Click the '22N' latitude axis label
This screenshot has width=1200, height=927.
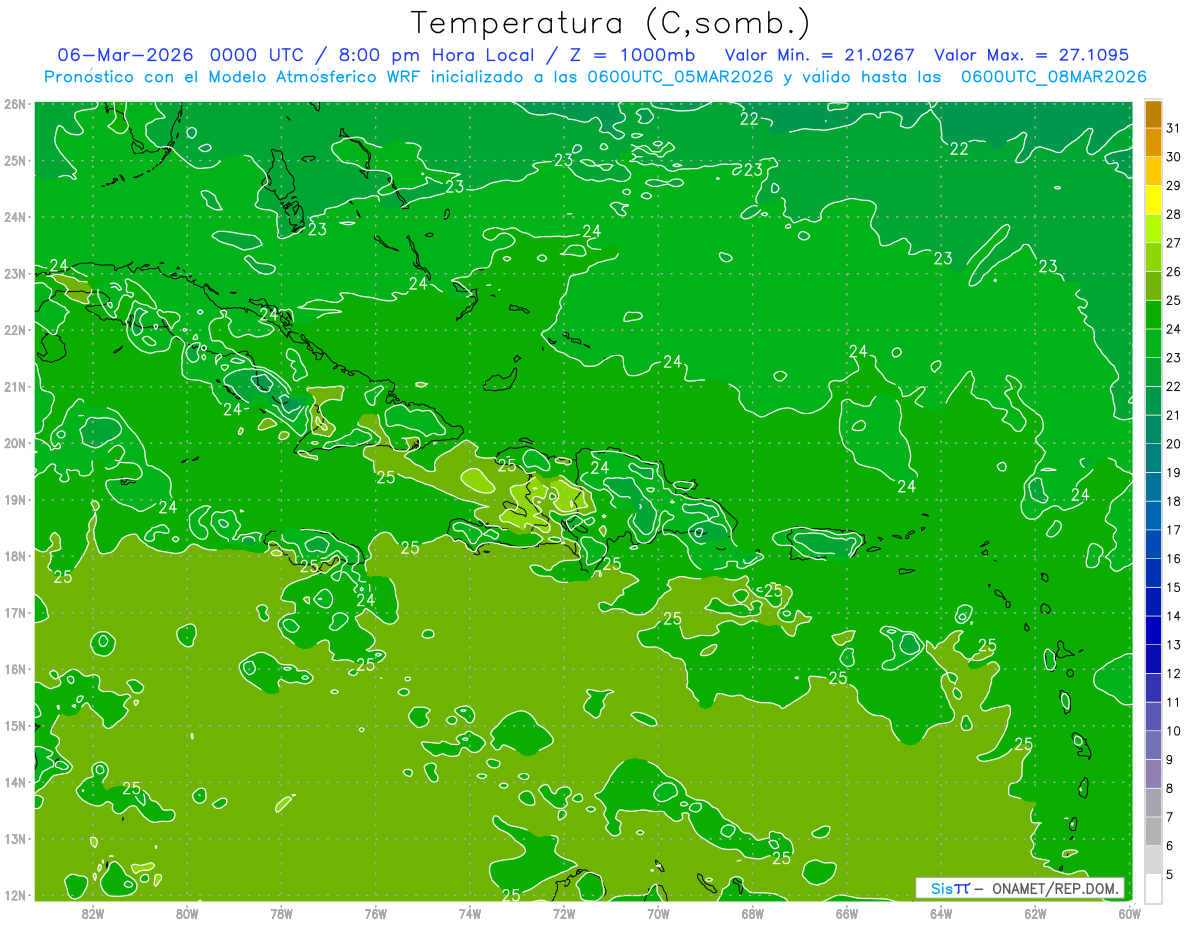[14, 330]
